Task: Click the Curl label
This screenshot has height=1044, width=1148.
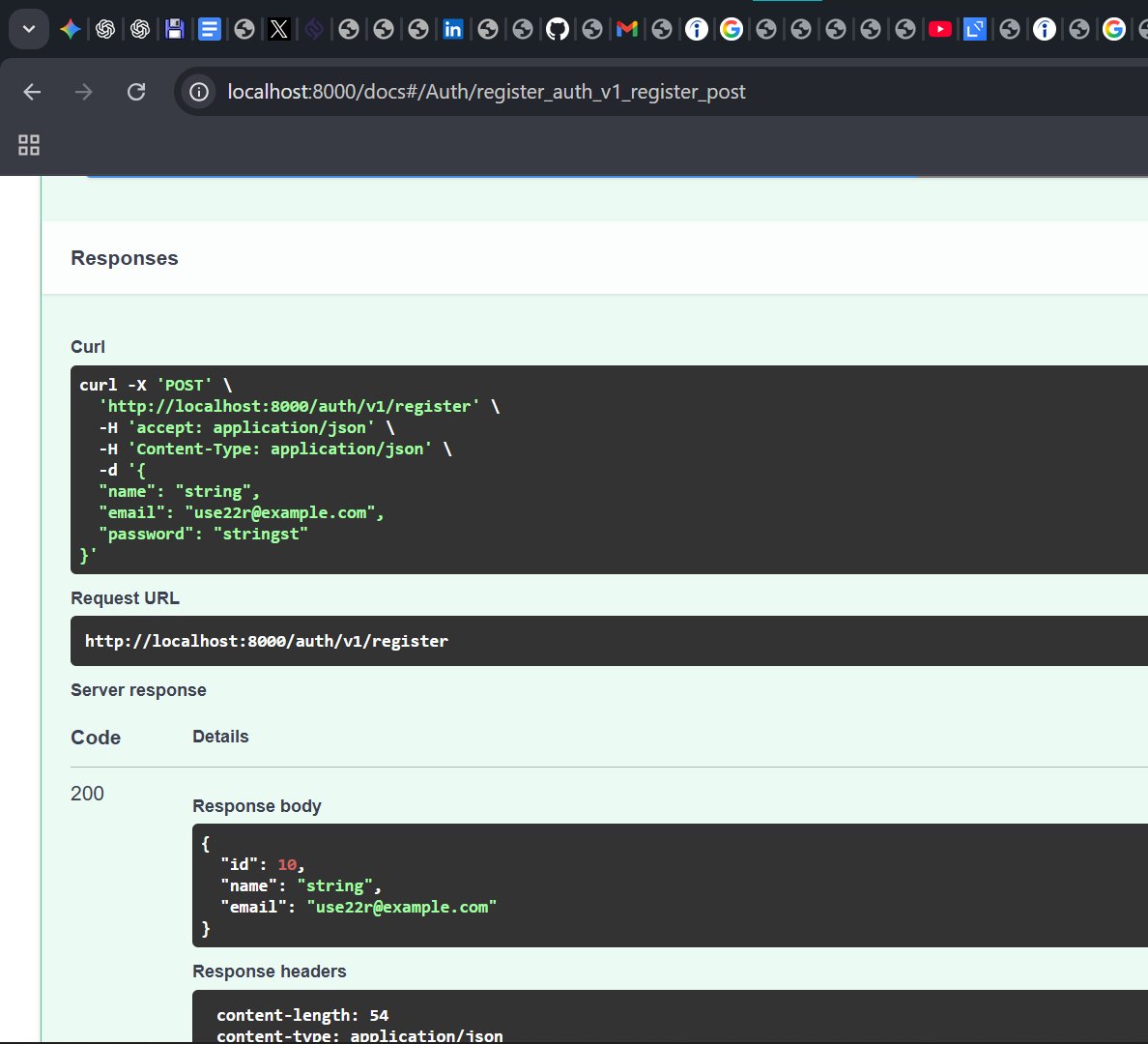Action: [88, 346]
